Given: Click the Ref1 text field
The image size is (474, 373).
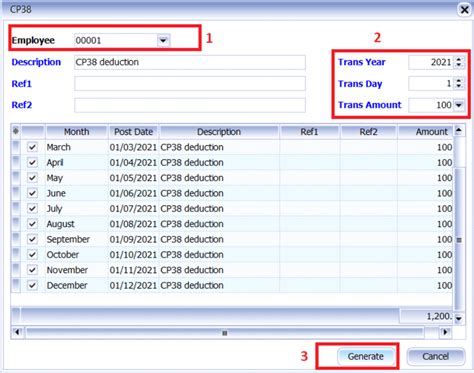Looking at the screenshot, I should [x=190, y=84].
